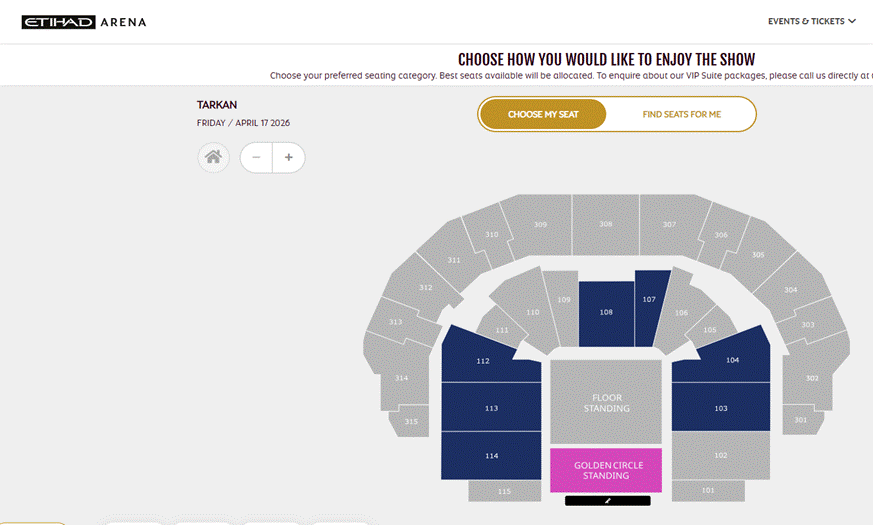This screenshot has height=525, width=873.
Task: Pick seating section 108
Action: click(x=606, y=313)
